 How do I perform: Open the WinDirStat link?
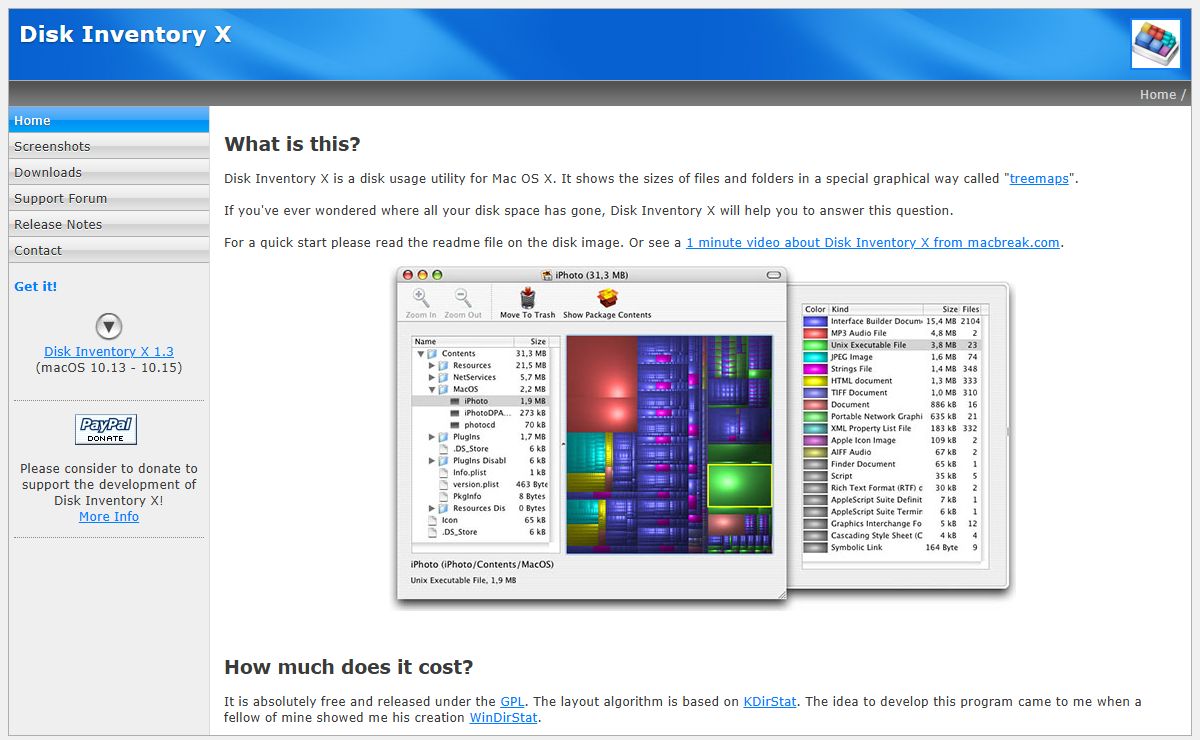coord(505,717)
